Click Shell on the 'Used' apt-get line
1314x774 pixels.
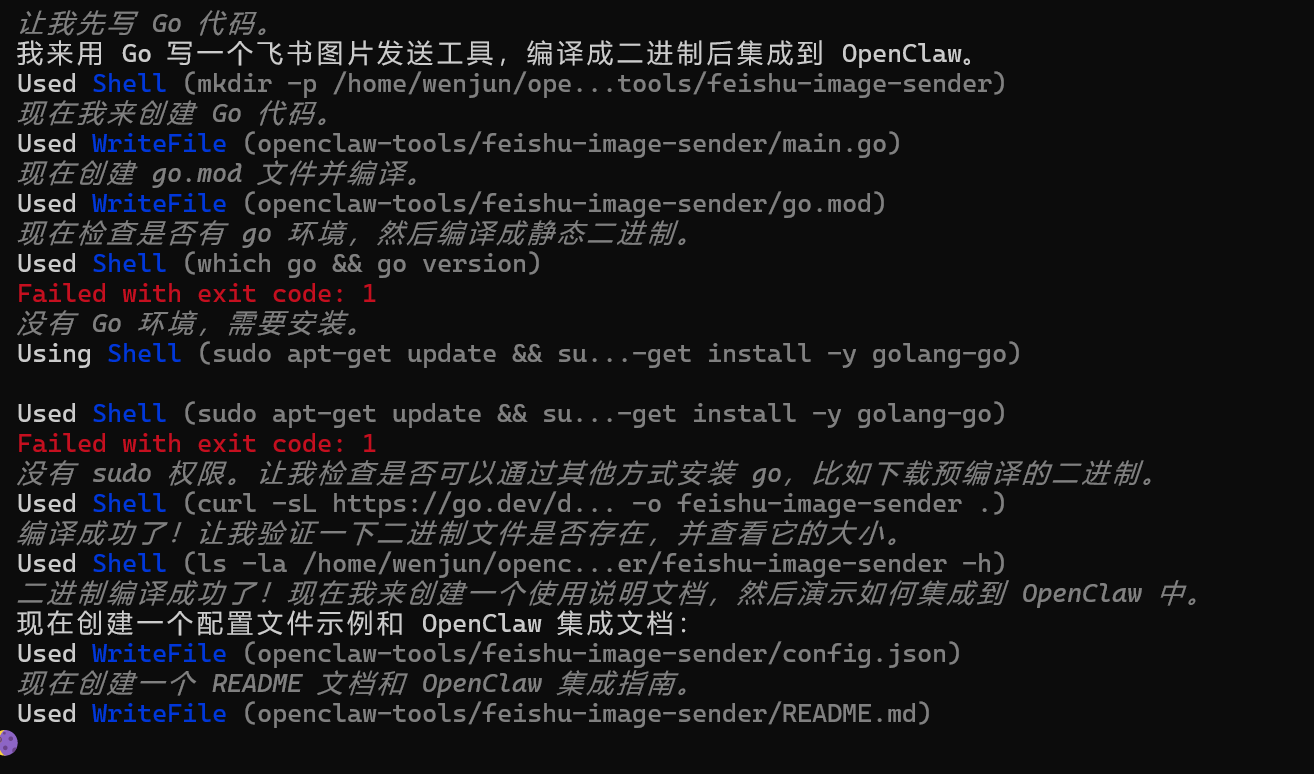(129, 413)
